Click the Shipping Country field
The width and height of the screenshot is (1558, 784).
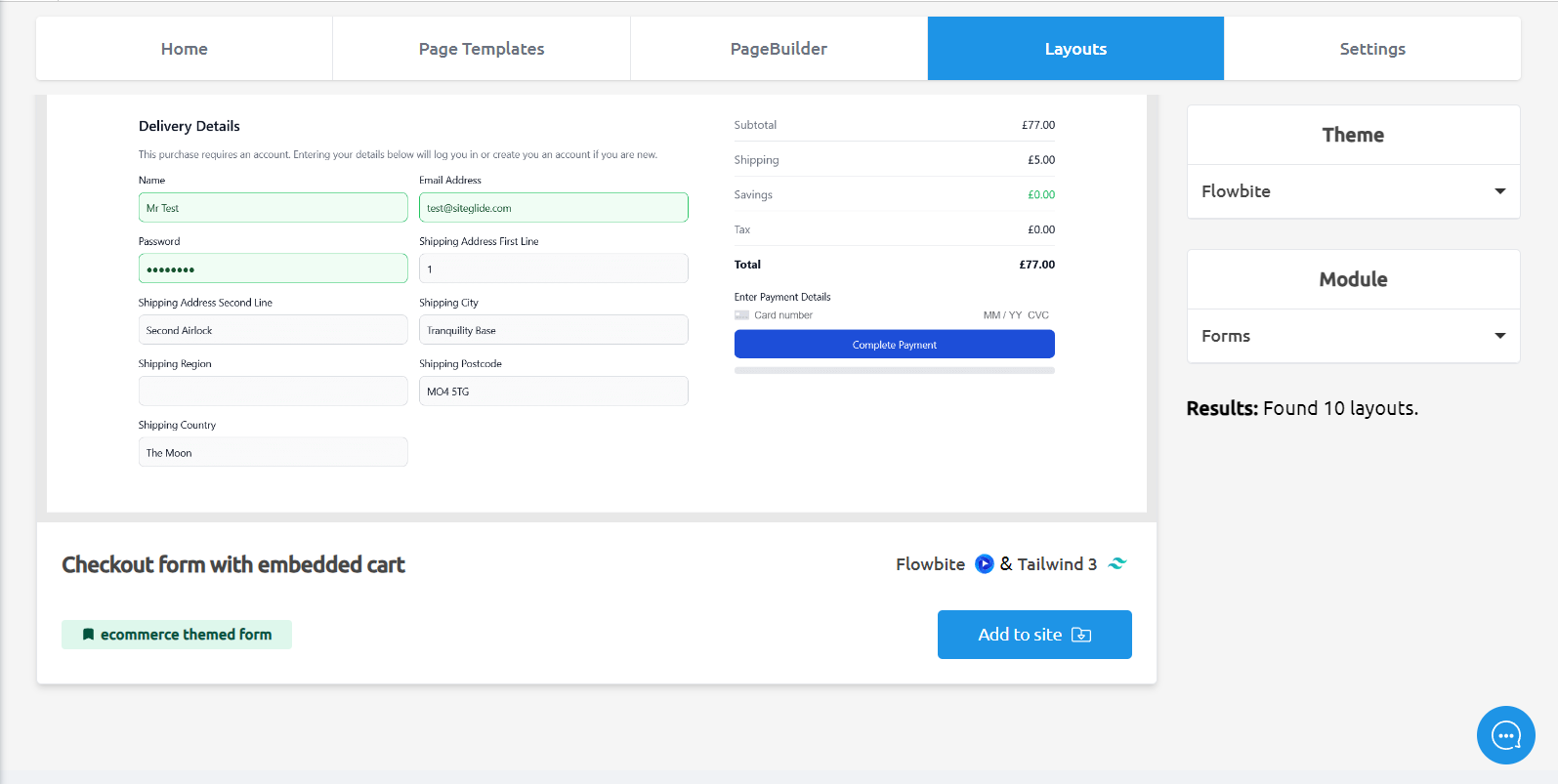273,452
